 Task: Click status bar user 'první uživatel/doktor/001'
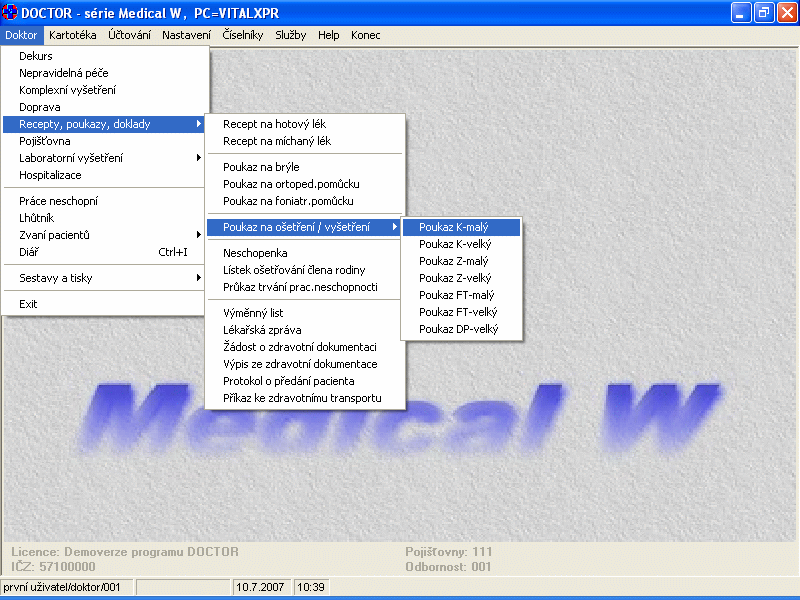point(67,587)
